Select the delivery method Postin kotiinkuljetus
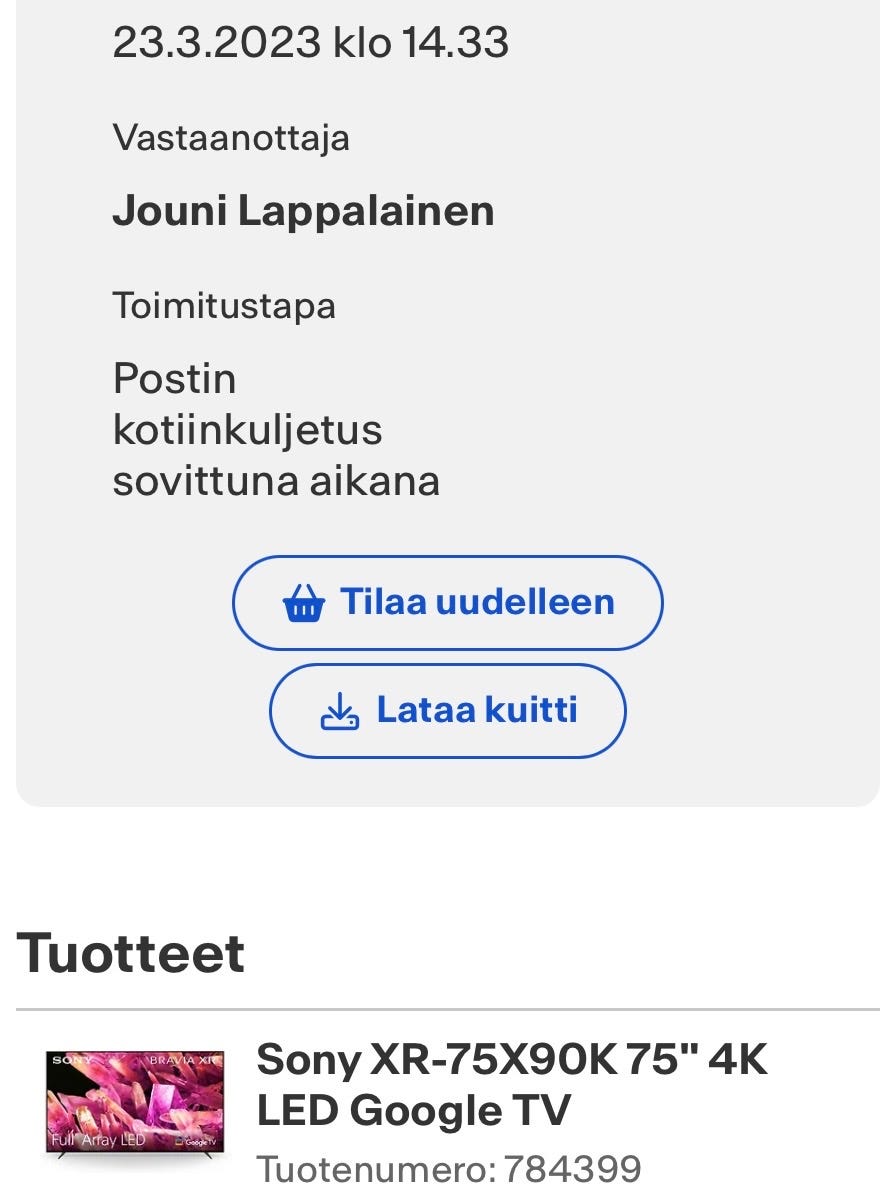 point(248,403)
